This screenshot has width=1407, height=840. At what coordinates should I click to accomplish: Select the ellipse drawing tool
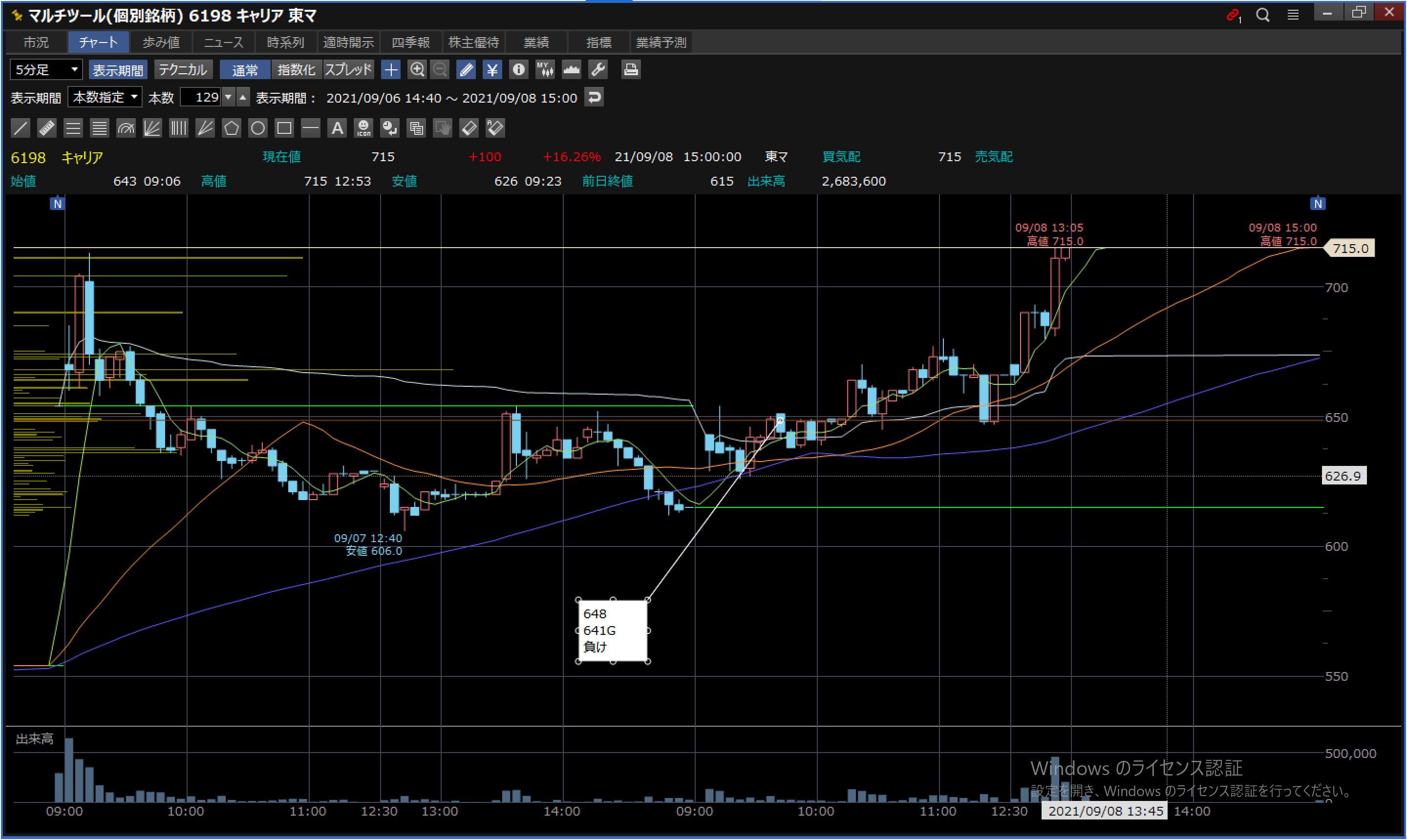coord(257,128)
